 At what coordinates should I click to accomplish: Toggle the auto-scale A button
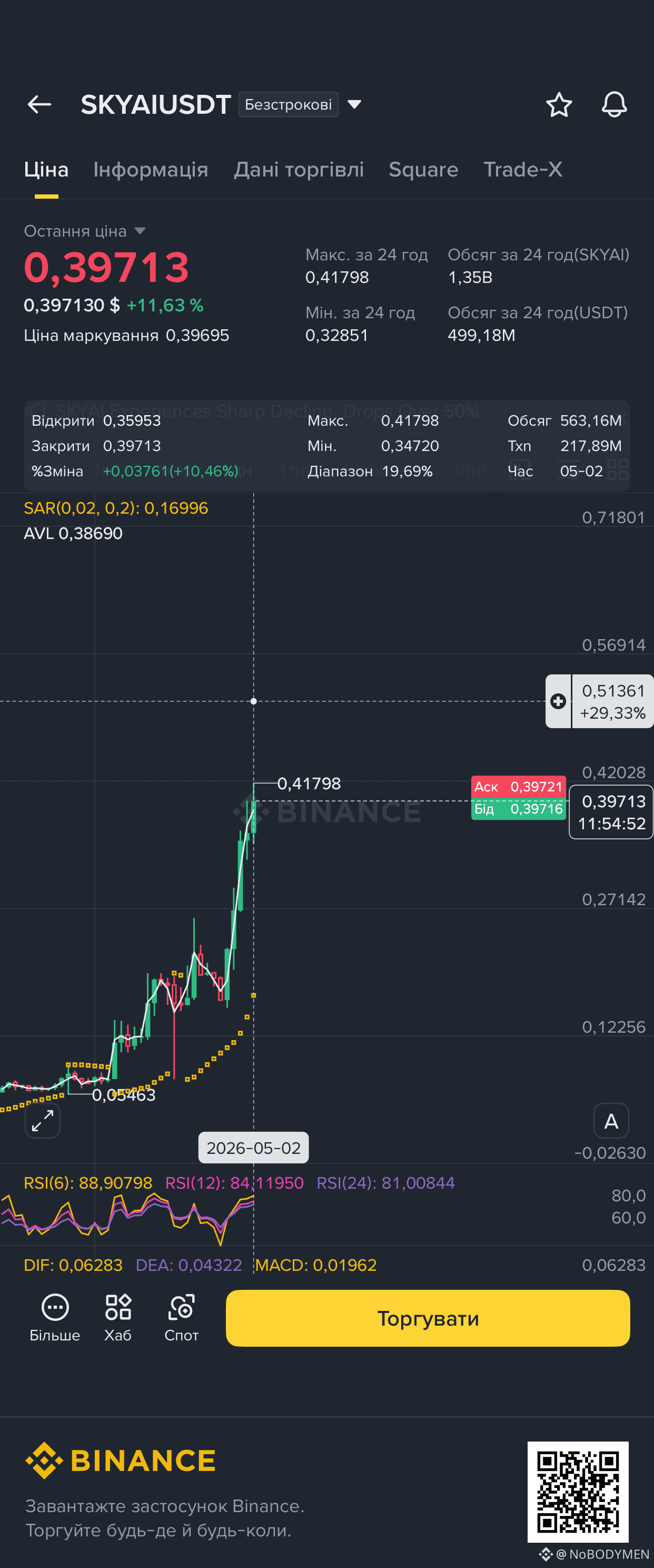pyautogui.click(x=611, y=1121)
